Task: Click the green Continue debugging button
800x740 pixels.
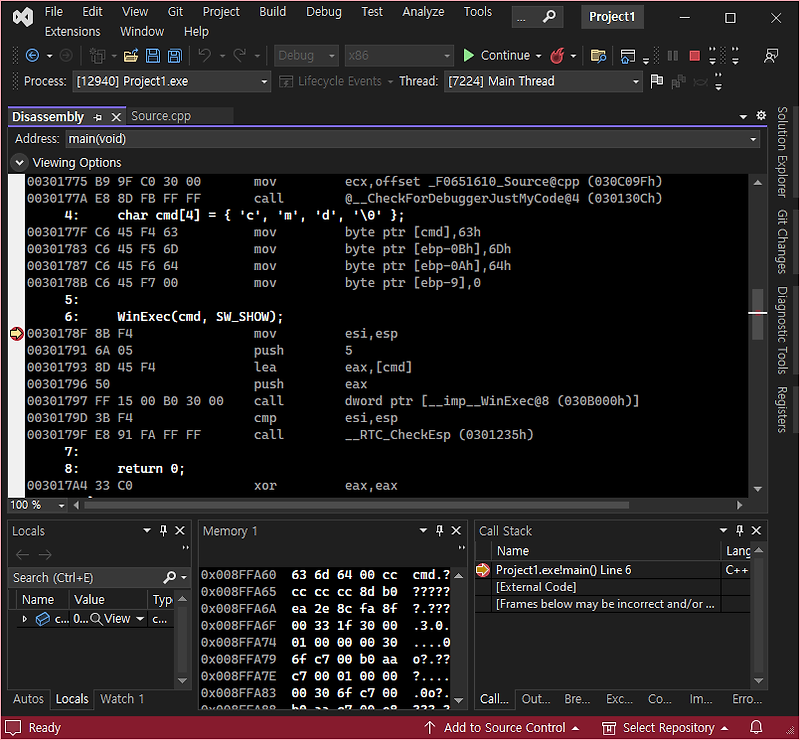Action: tap(496, 56)
